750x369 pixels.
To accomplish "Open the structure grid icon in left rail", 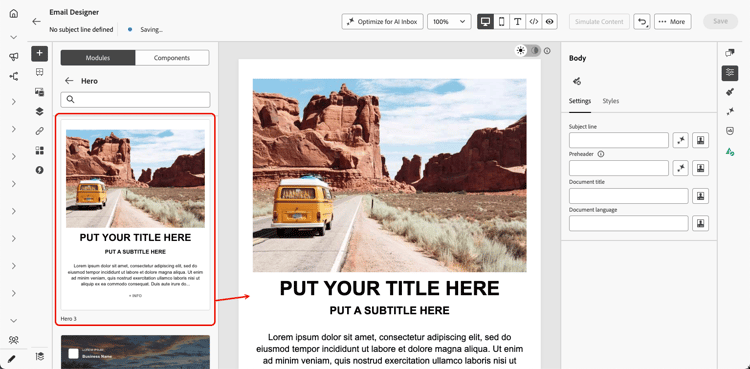I will [40, 72].
